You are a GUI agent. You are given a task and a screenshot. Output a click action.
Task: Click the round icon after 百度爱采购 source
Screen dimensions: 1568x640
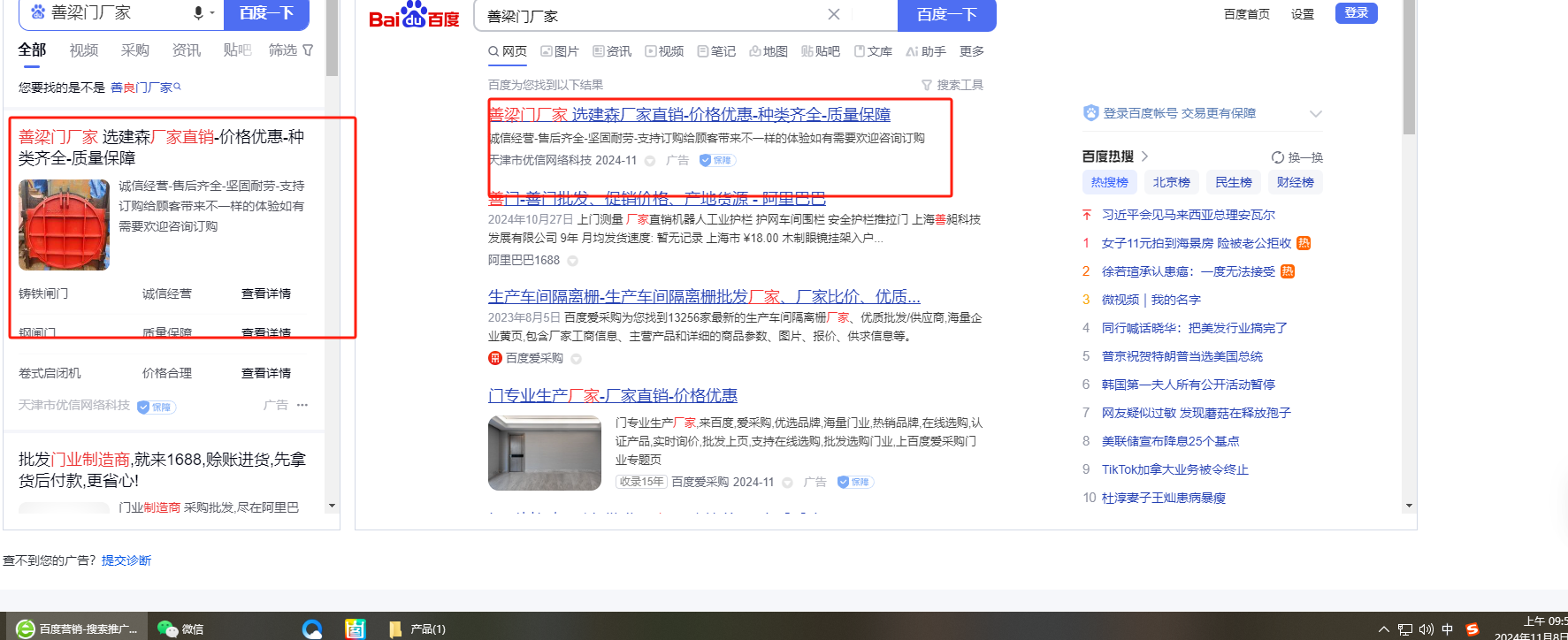point(577,359)
